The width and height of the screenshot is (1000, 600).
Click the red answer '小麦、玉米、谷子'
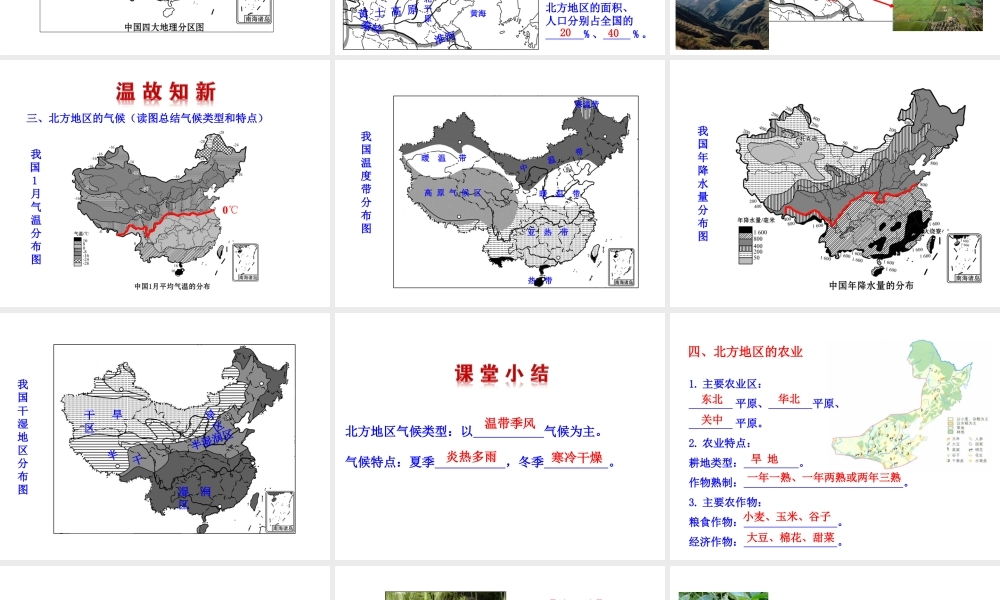click(x=787, y=516)
